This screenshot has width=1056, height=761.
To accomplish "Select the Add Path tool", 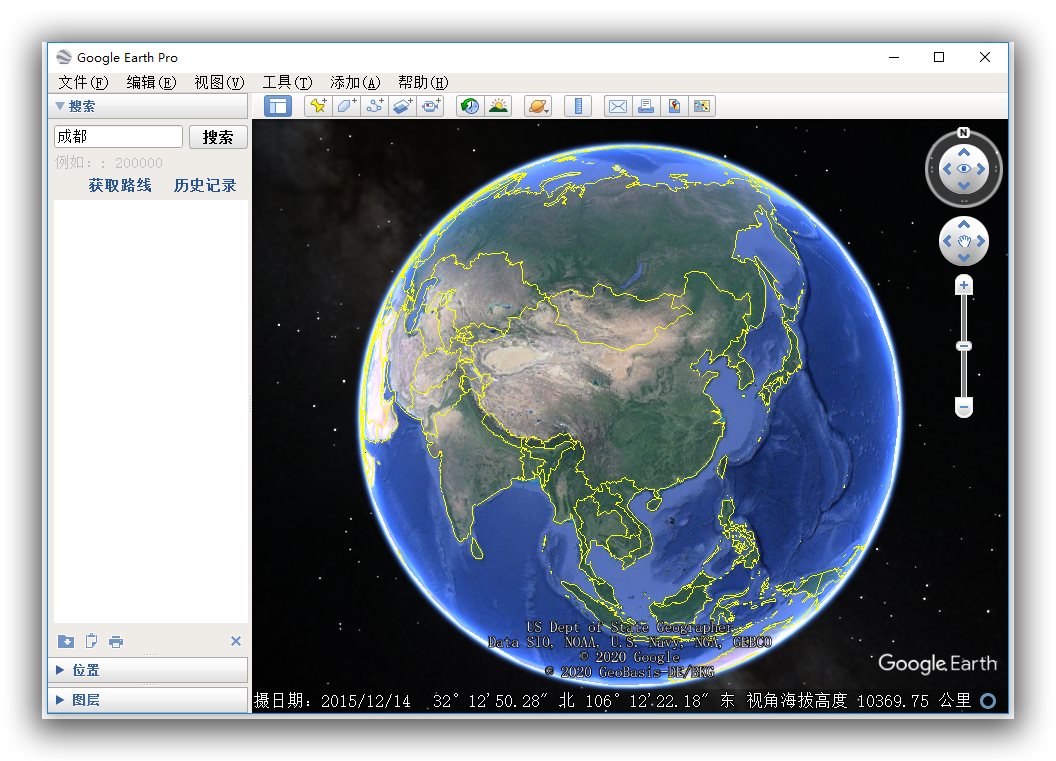I will coord(374,105).
